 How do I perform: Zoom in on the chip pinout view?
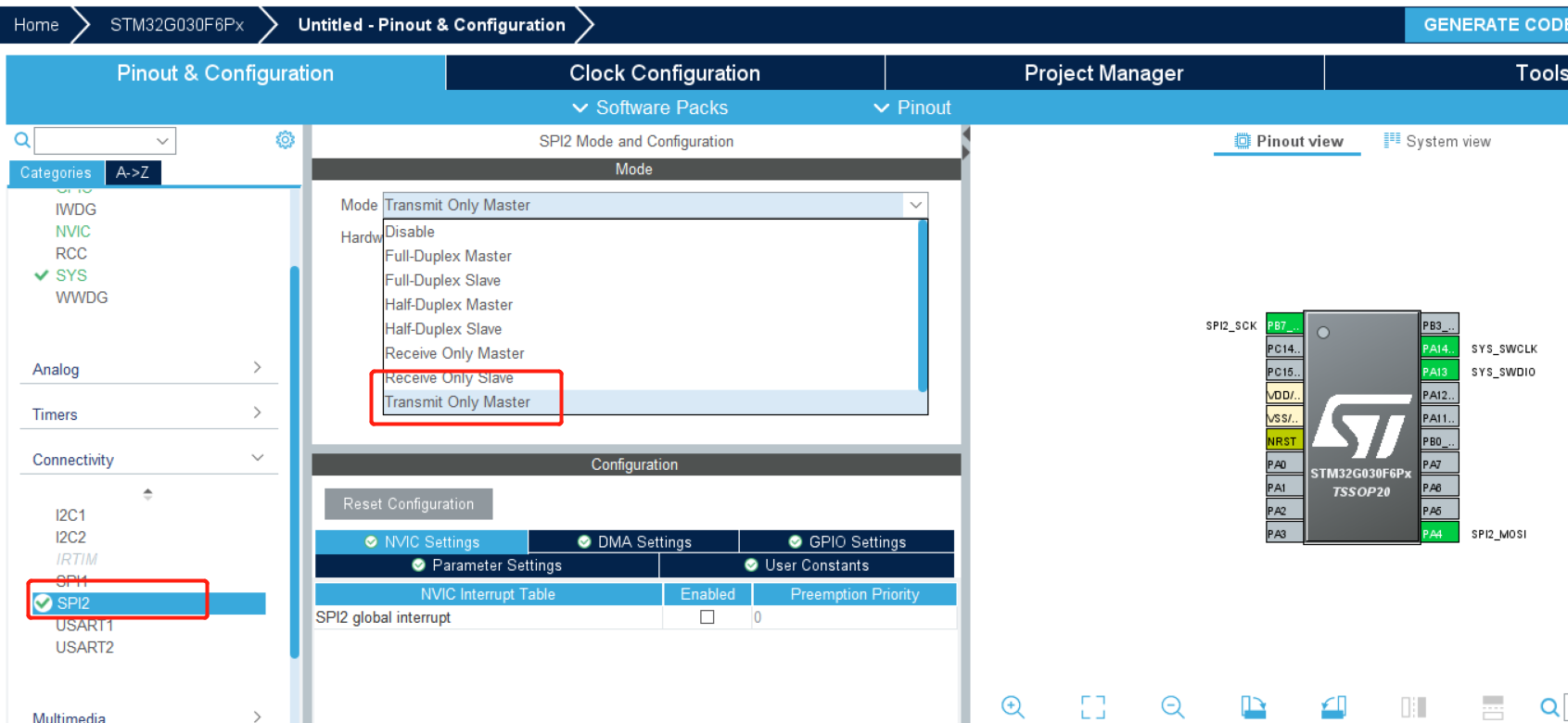[1013, 707]
